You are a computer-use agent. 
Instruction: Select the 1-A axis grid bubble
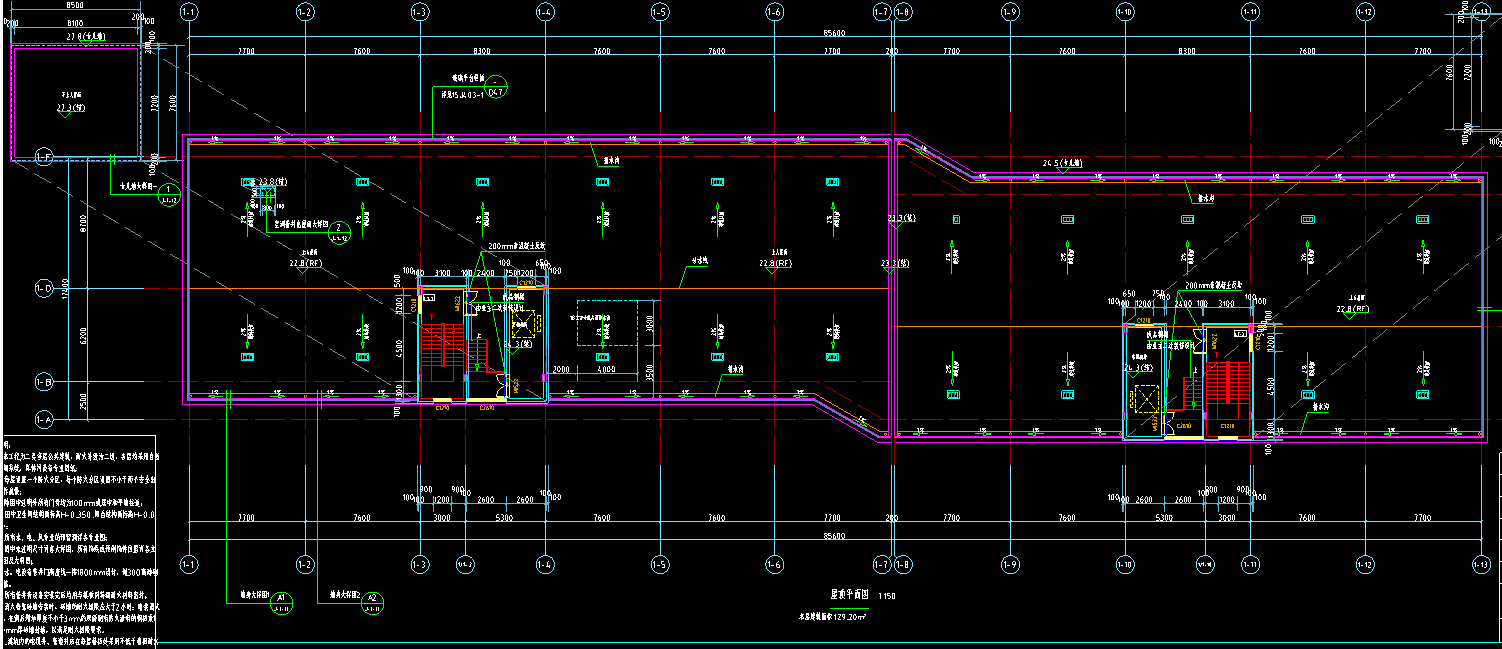(43, 419)
